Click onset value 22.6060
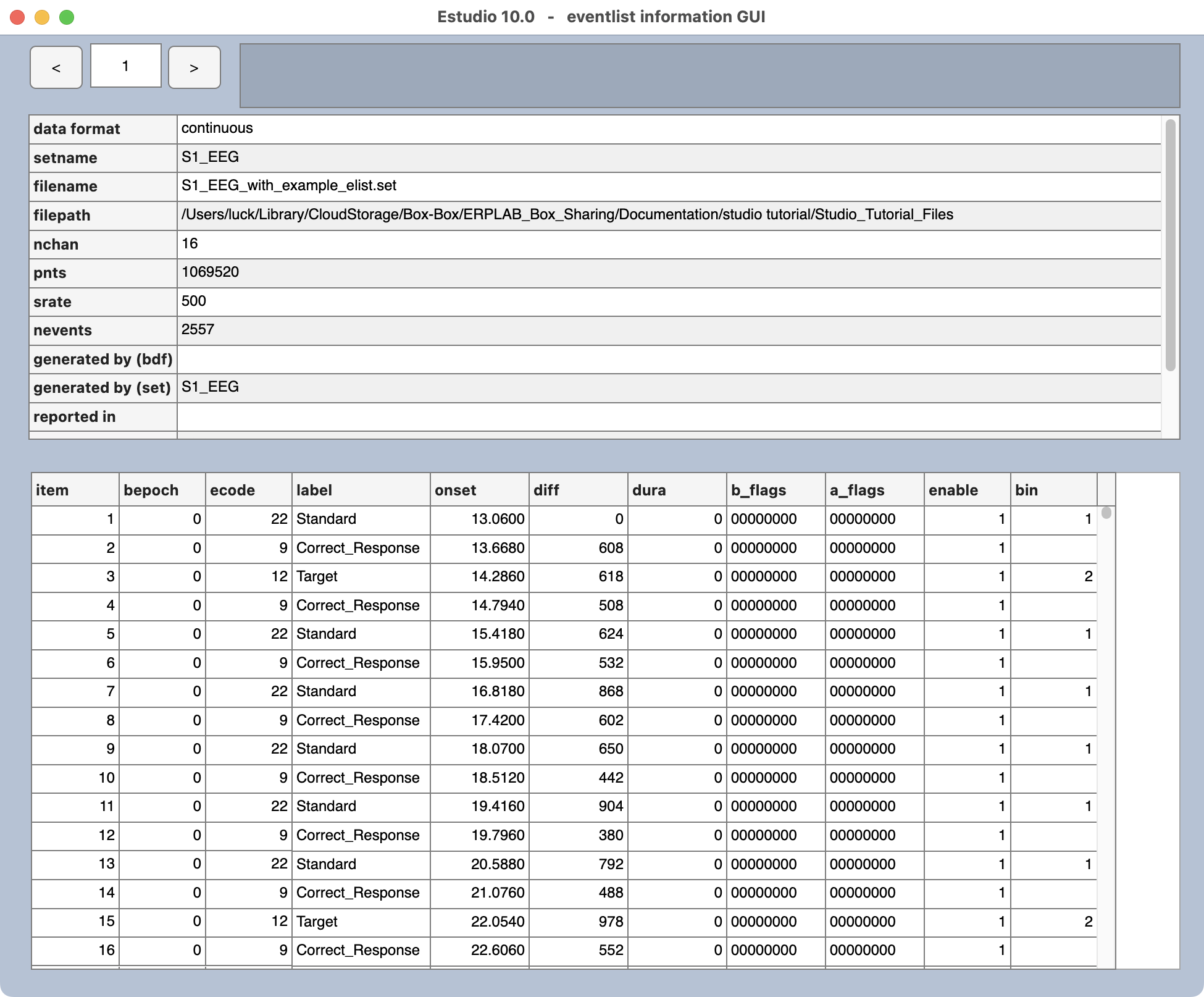This screenshot has width=1204, height=997. coord(498,950)
